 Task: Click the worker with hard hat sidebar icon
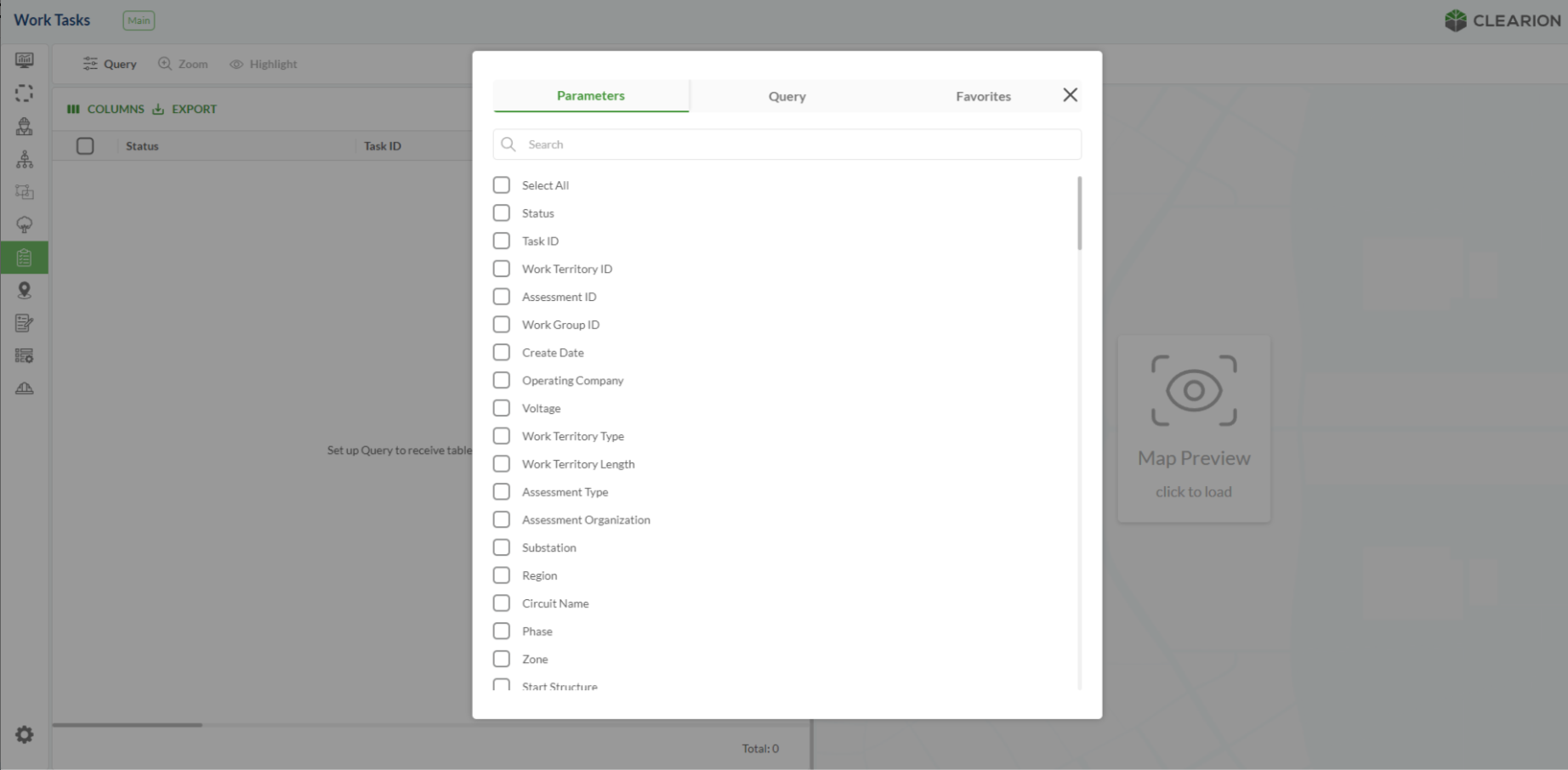[x=24, y=127]
